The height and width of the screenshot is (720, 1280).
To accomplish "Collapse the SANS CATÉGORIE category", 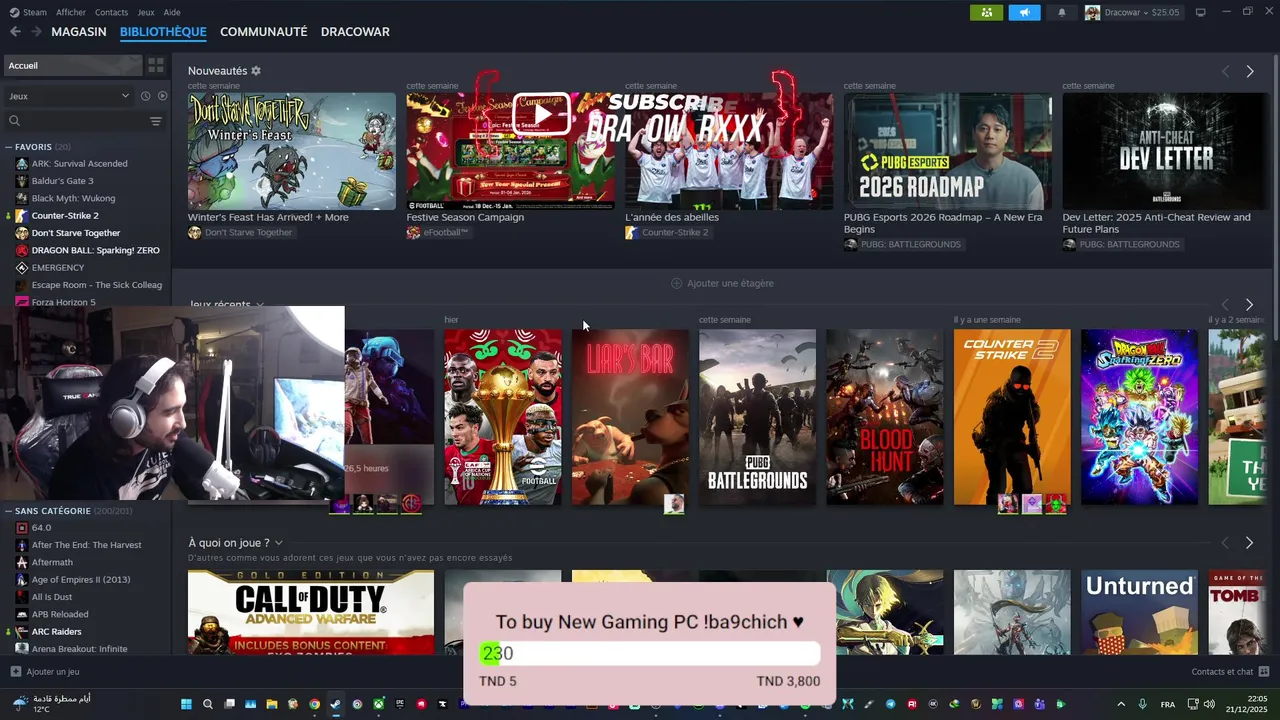I will [8, 511].
